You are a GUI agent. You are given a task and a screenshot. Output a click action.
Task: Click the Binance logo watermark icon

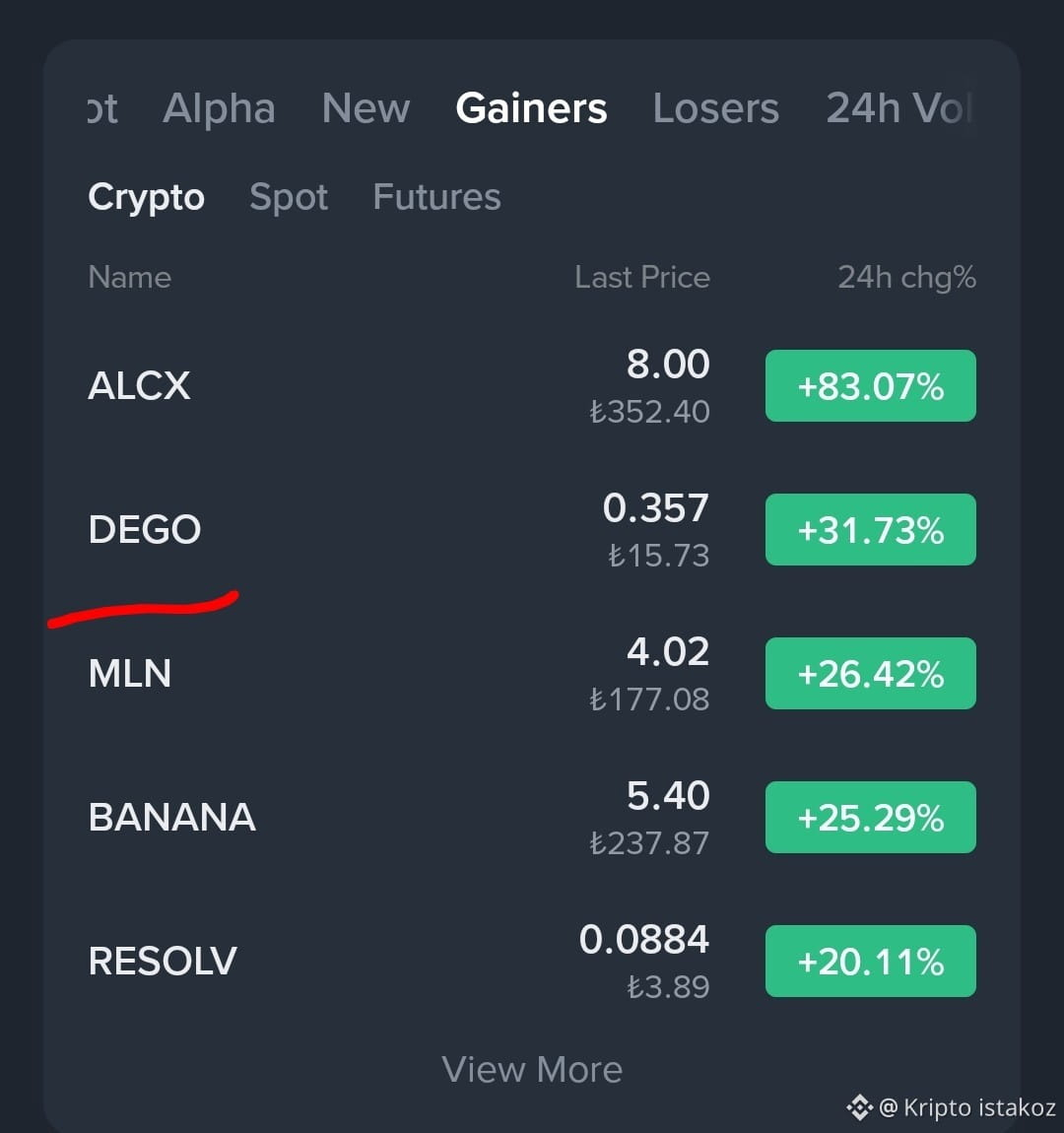pos(860,1107)
